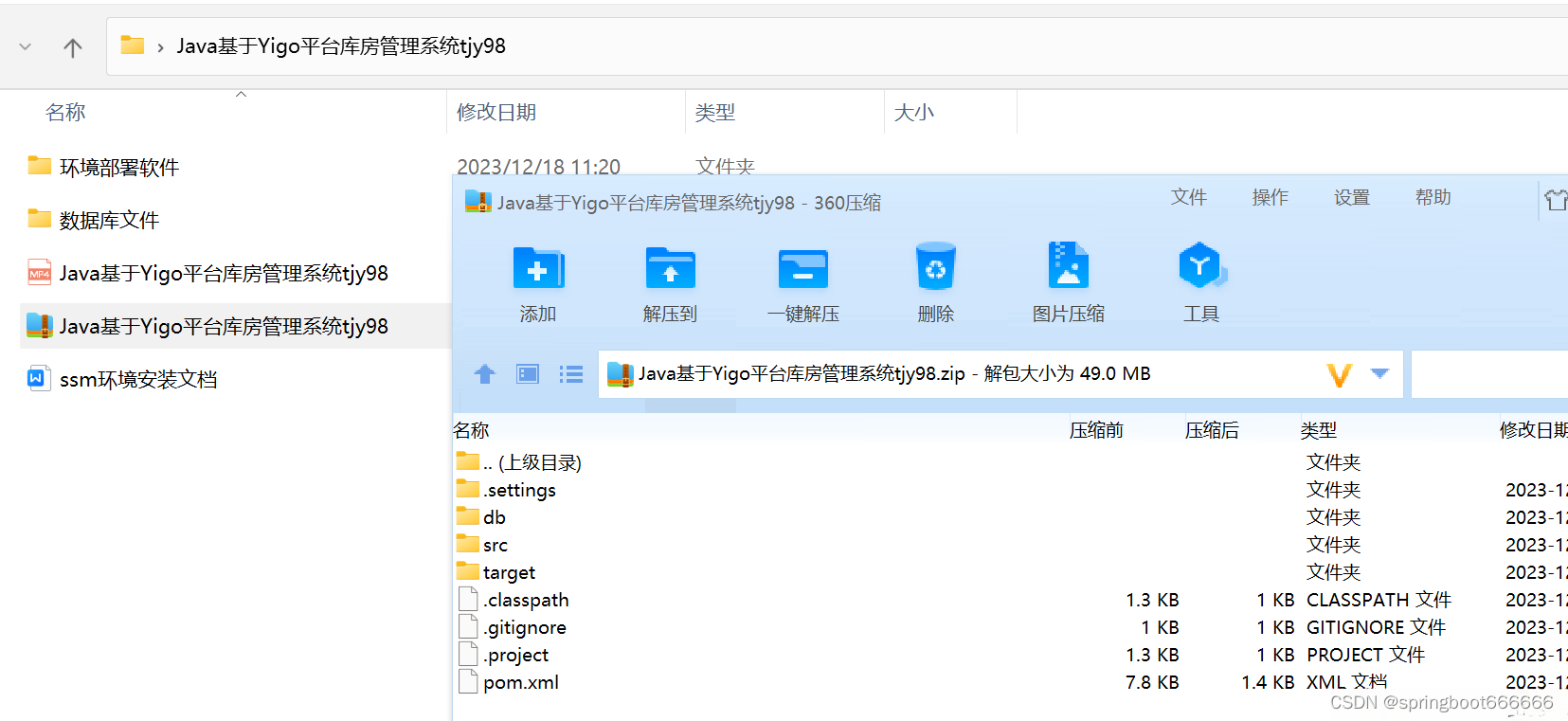Screen dimensions: 1568x721
Task: Click the pom.xml file icon
Action: (x=468, y=681)
